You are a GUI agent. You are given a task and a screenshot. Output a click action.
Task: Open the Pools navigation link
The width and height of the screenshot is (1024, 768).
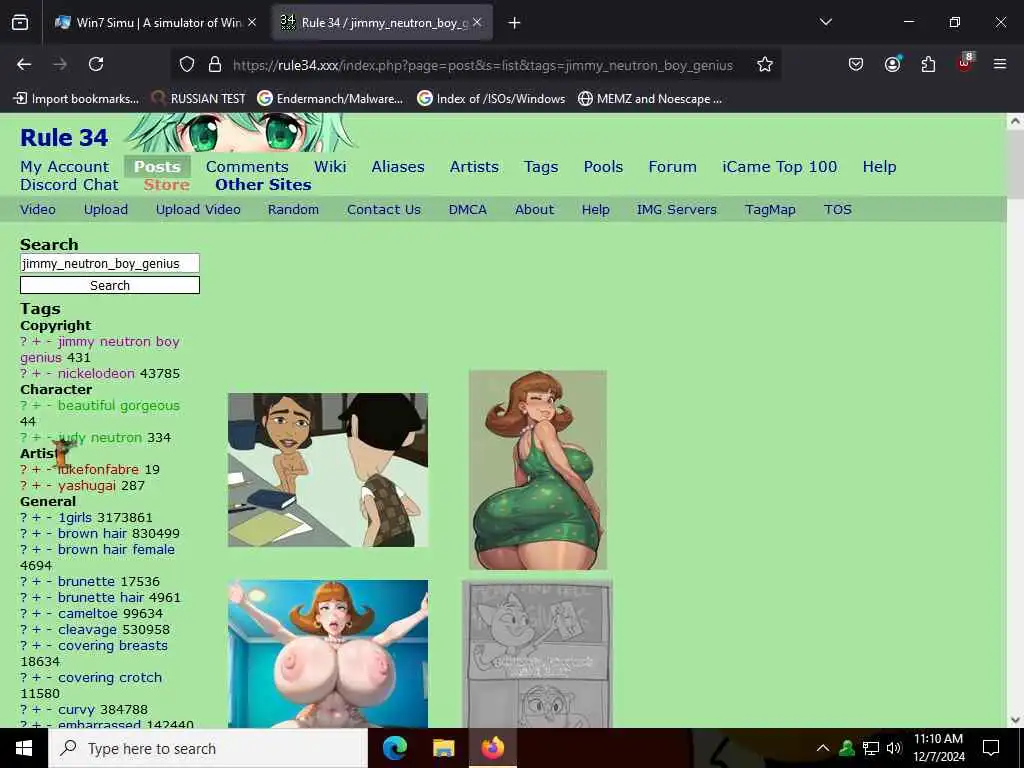603,167
